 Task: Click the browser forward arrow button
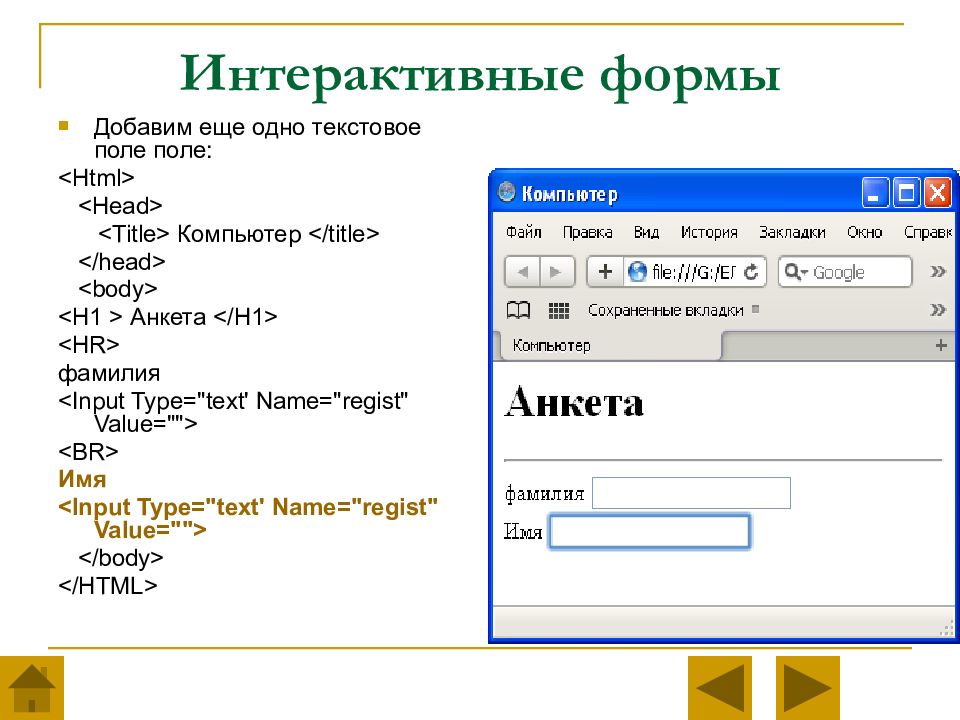tap(557, 272)
